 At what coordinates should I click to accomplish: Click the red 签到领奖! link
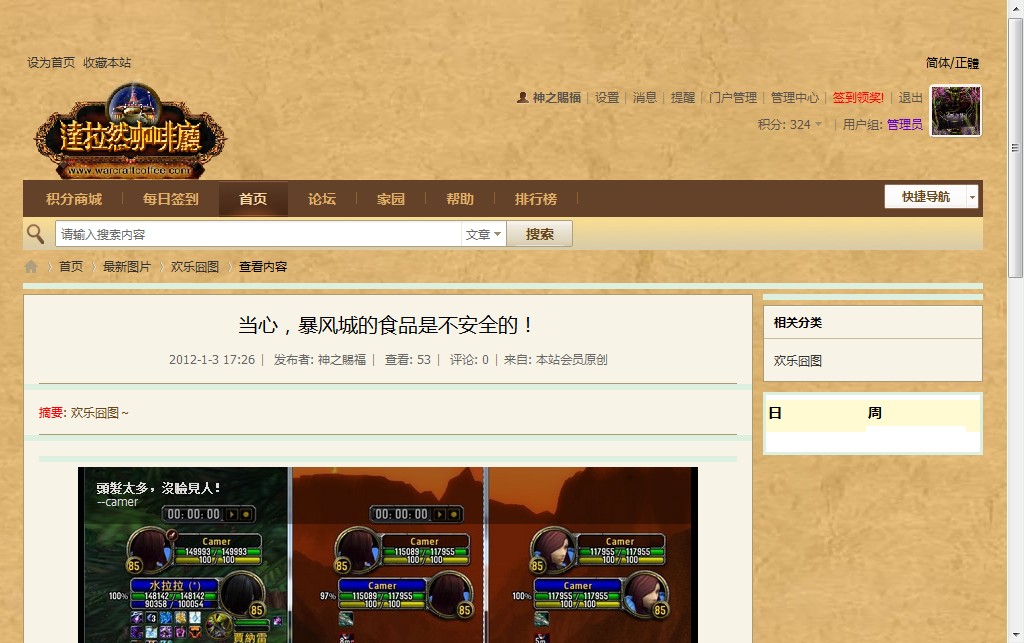[x=858, y=97]
